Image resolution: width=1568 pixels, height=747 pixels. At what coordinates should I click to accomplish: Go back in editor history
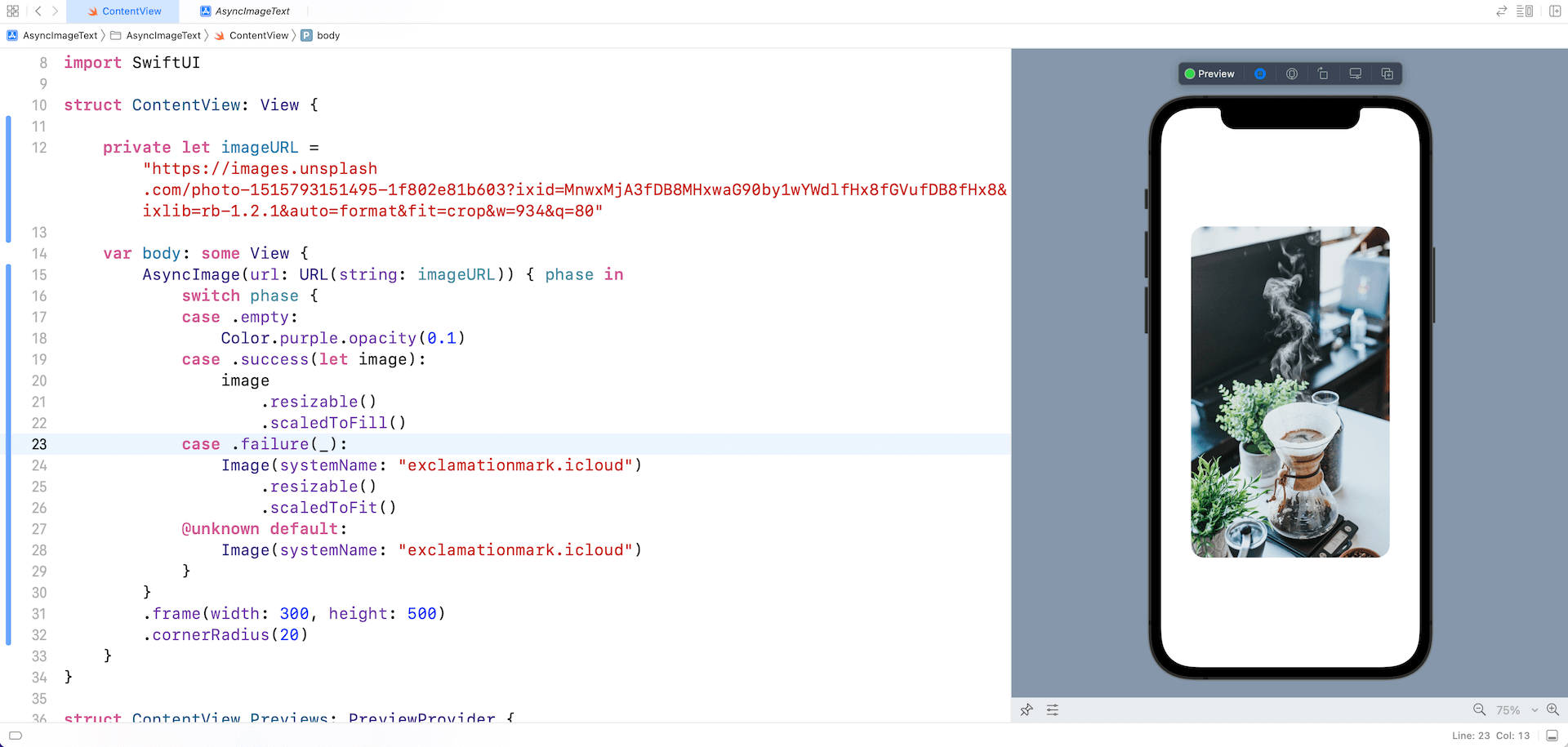(38, 11)
